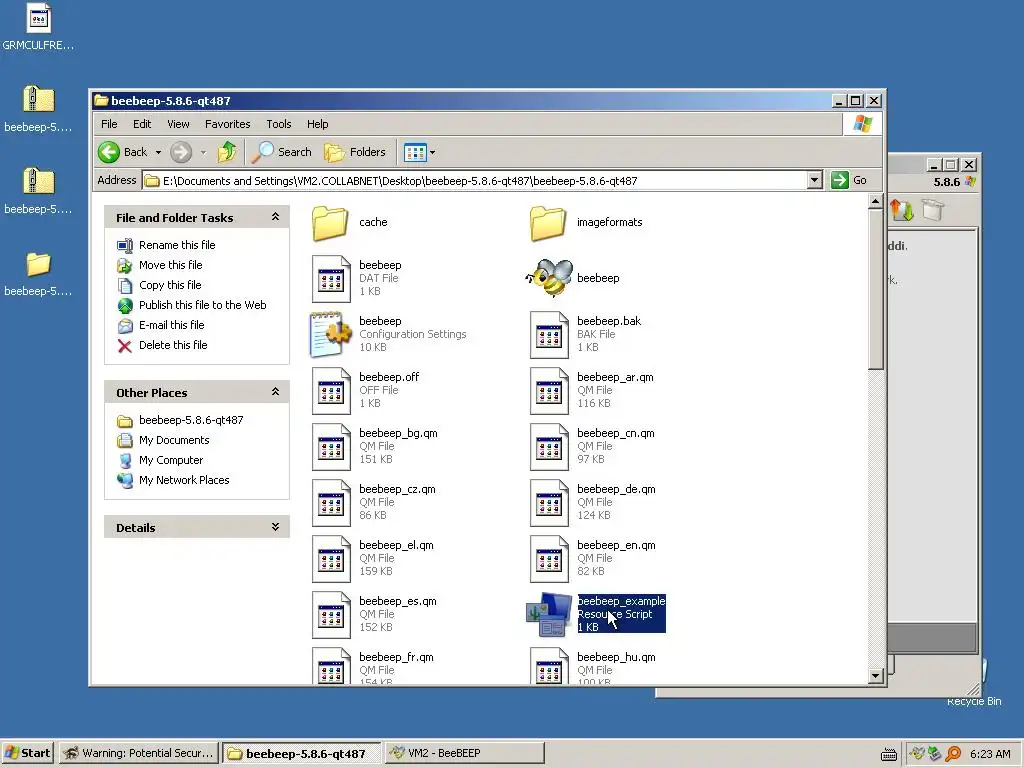Select the beebeep_hu.qm file icon

coord(549,665)
